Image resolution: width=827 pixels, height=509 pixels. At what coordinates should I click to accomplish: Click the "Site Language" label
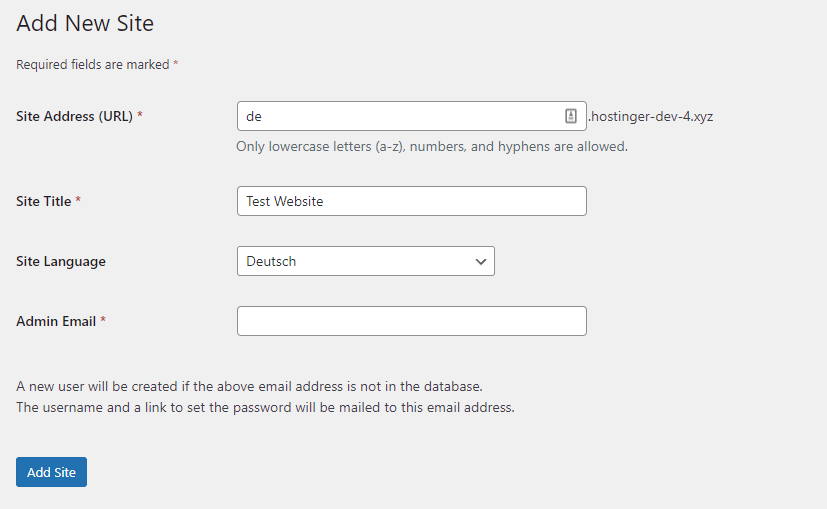61,262
